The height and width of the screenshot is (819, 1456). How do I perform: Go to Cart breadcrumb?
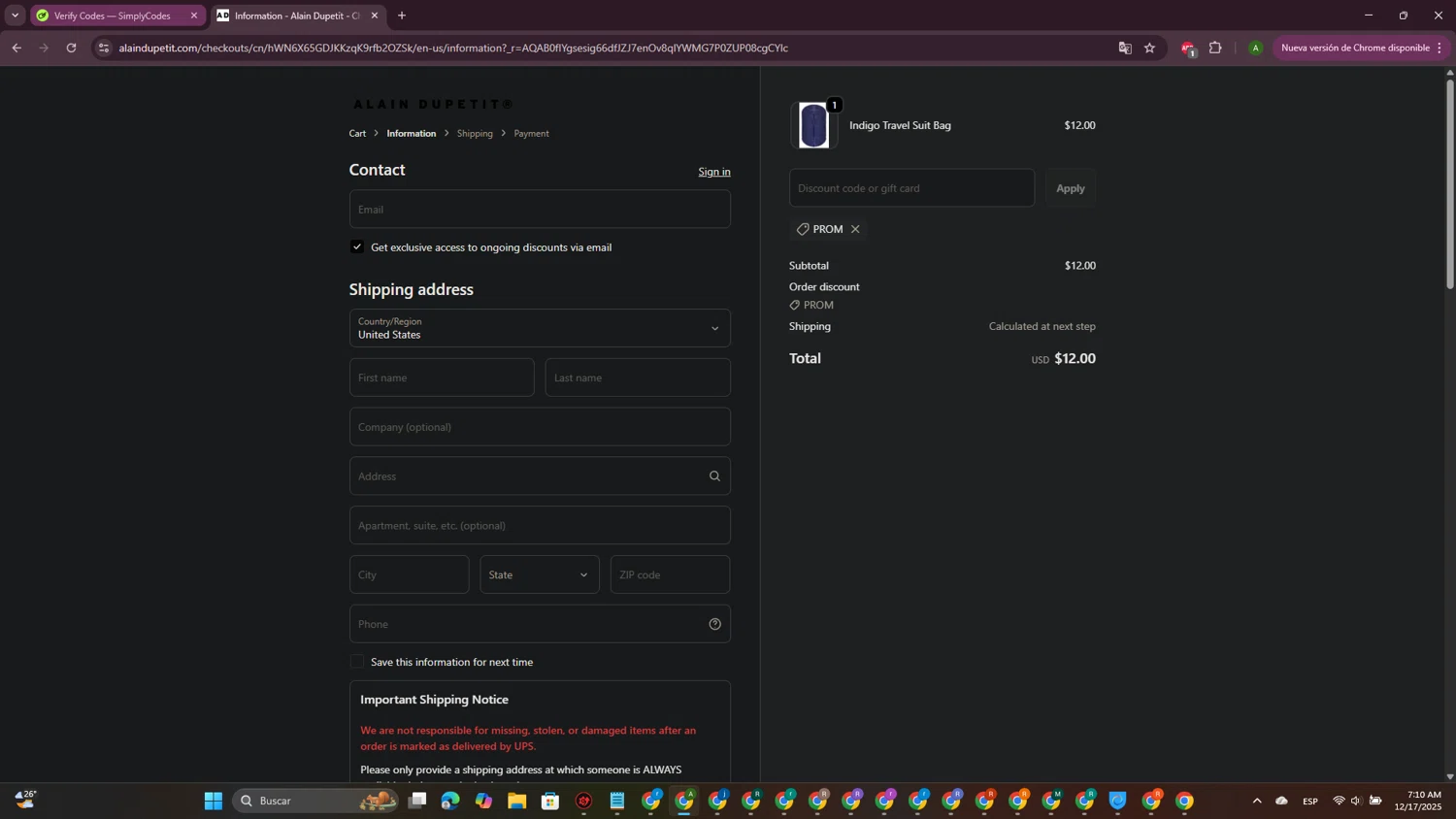357,134
